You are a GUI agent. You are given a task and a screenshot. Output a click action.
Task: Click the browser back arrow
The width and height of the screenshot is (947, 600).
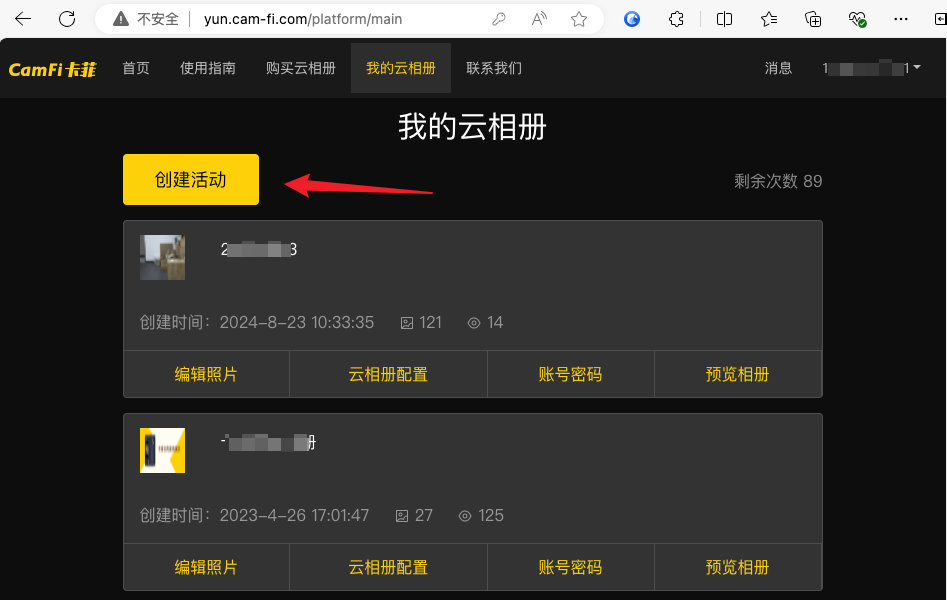click(22, 19)
